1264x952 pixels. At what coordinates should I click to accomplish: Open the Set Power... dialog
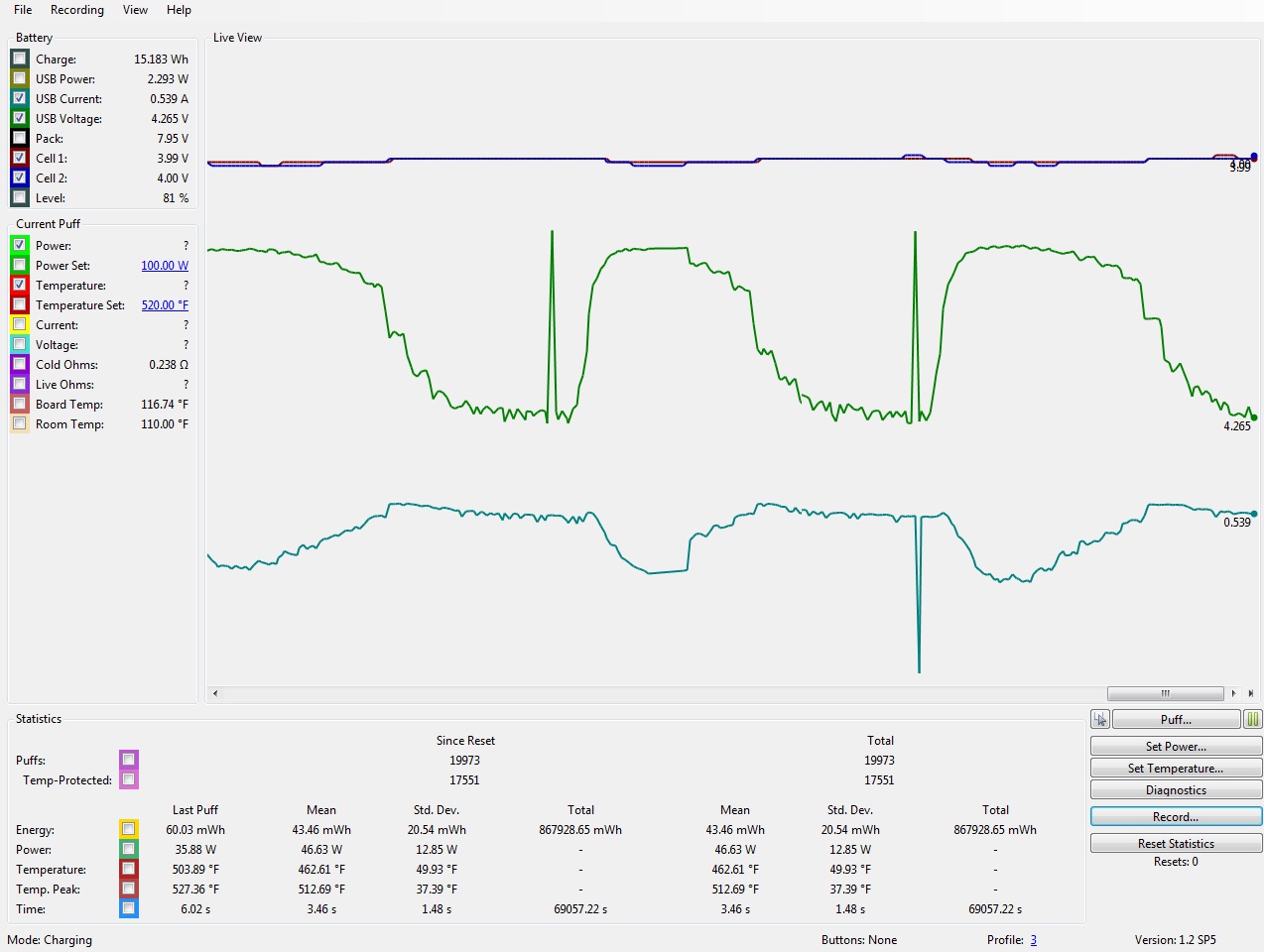coord(1176,747)
